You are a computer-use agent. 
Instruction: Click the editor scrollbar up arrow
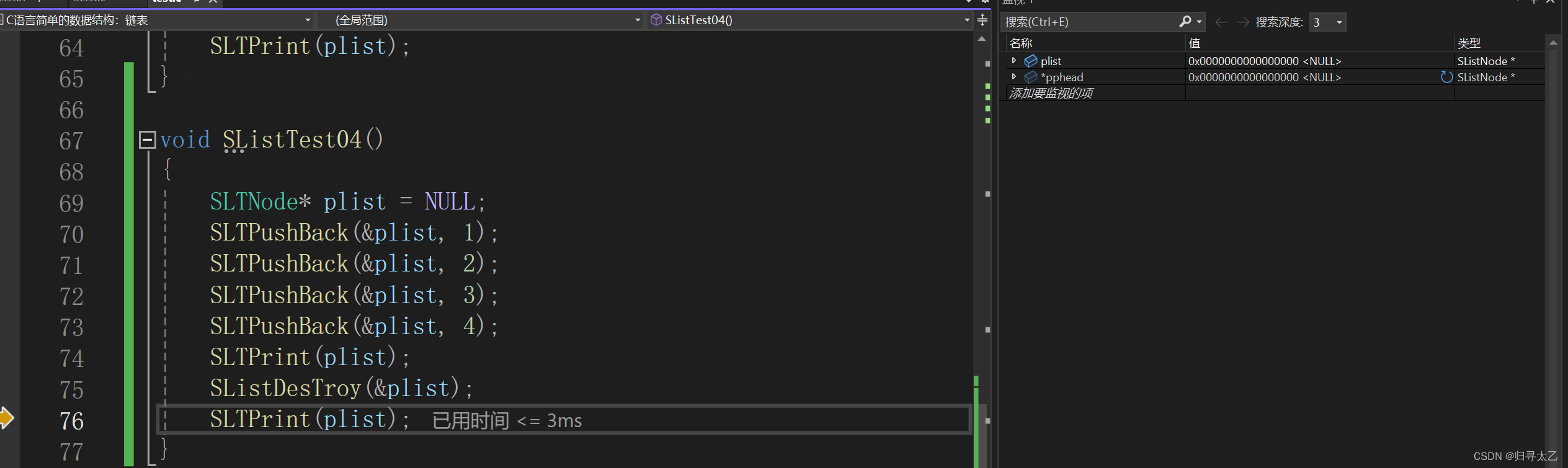coord(982,39)
